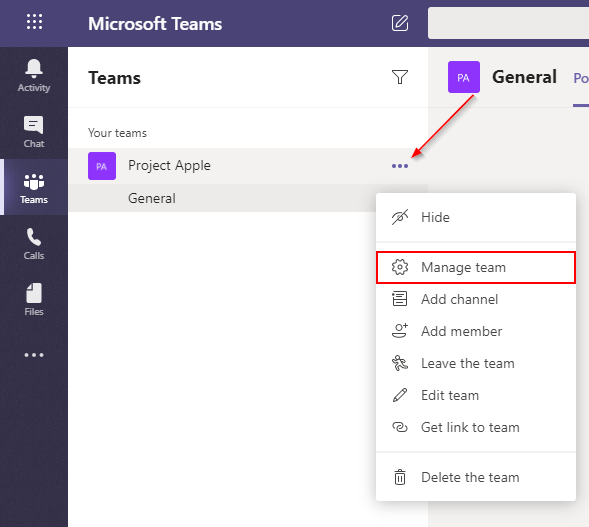Choose Leave the team option
The height and width of the screenshot is (527, 589).
tap(476, 363)
